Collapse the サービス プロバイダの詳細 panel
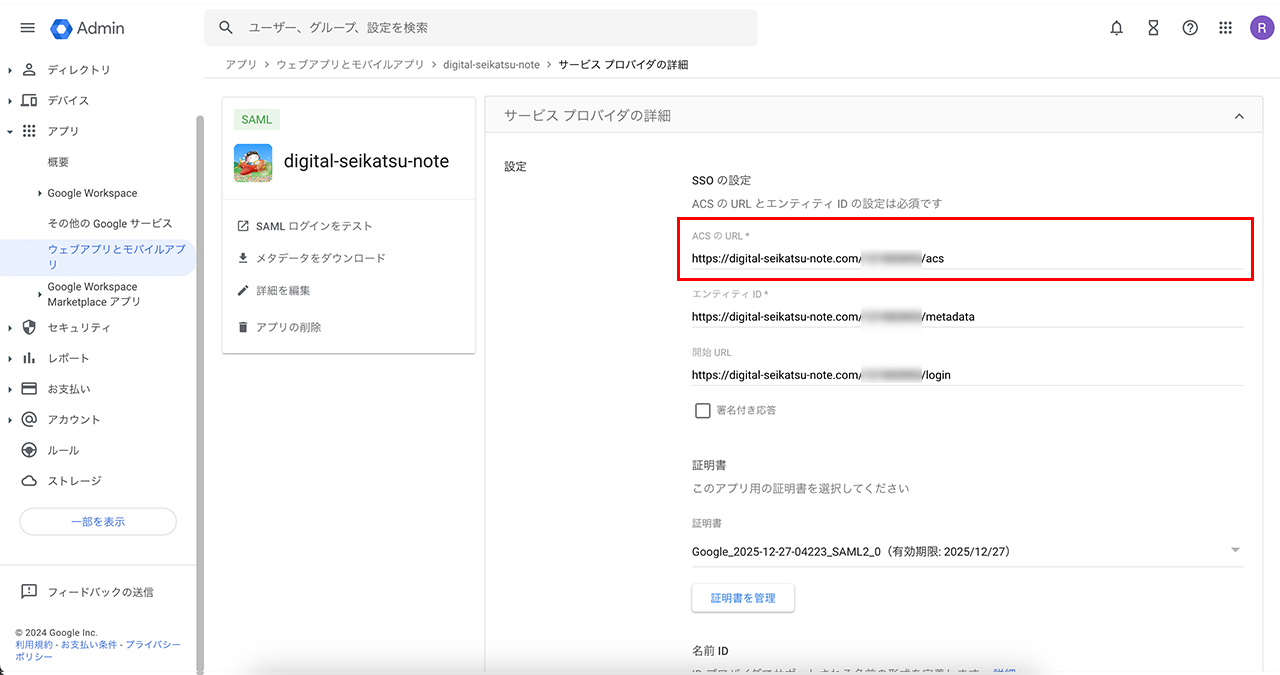Screen dimensions: 1280x675 (1239, 116)
